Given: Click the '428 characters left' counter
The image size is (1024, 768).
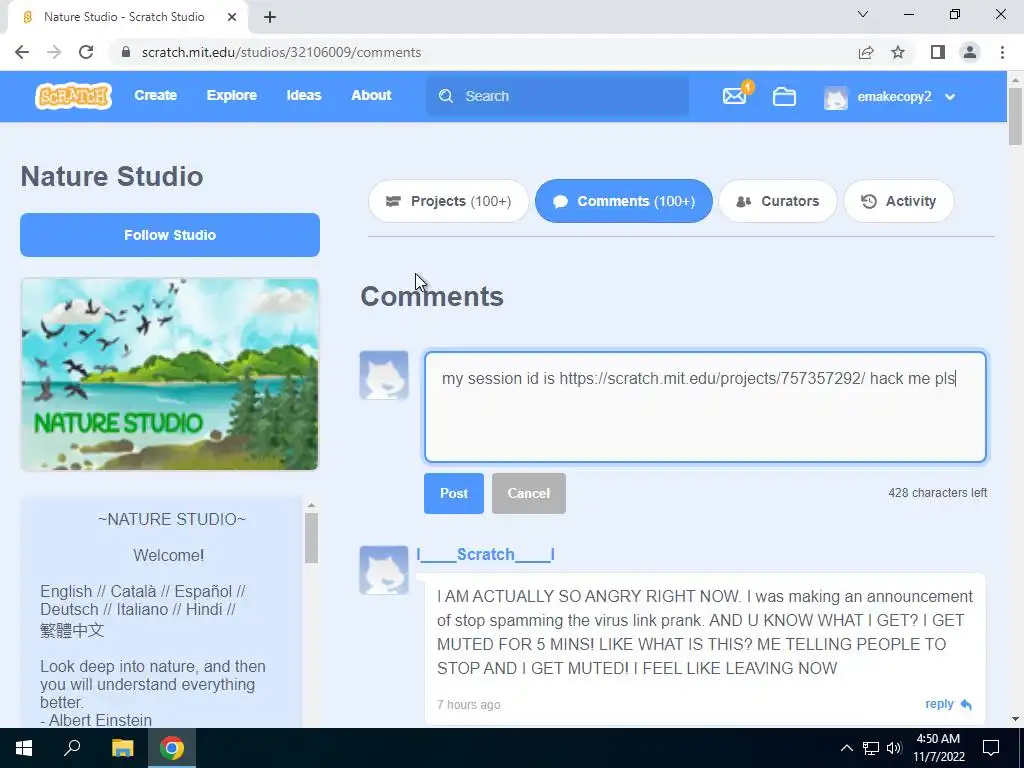Looking at the screenshot, I should 937,493.
